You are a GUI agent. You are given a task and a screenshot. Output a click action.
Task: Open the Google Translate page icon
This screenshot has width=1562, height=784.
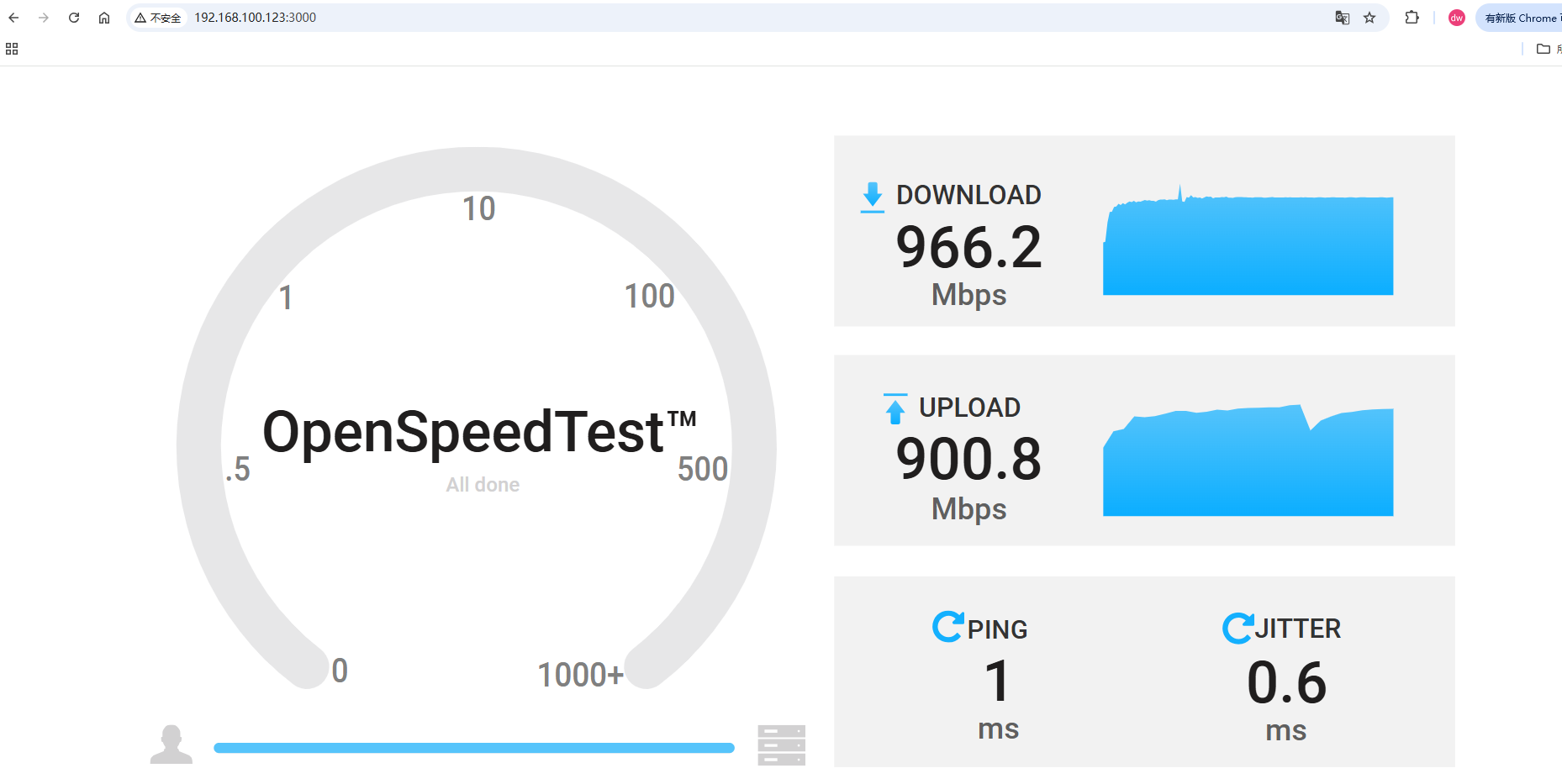pos(1343,18)
